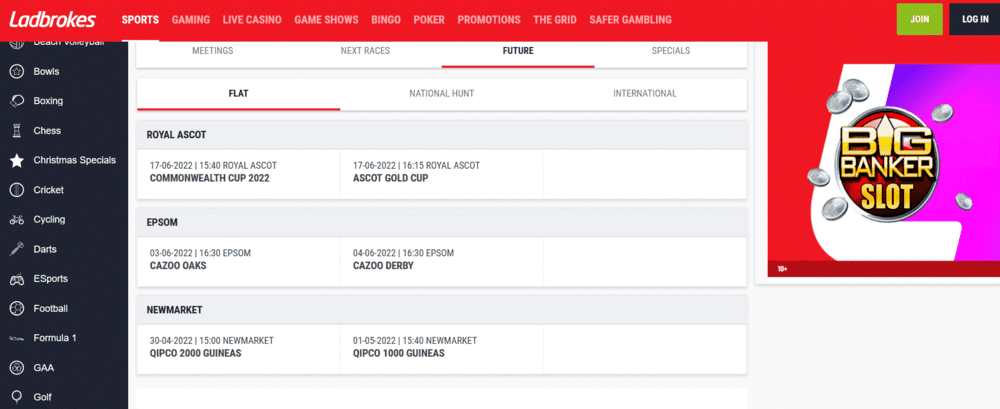Switch to the International tab

[x=645, y=94]
